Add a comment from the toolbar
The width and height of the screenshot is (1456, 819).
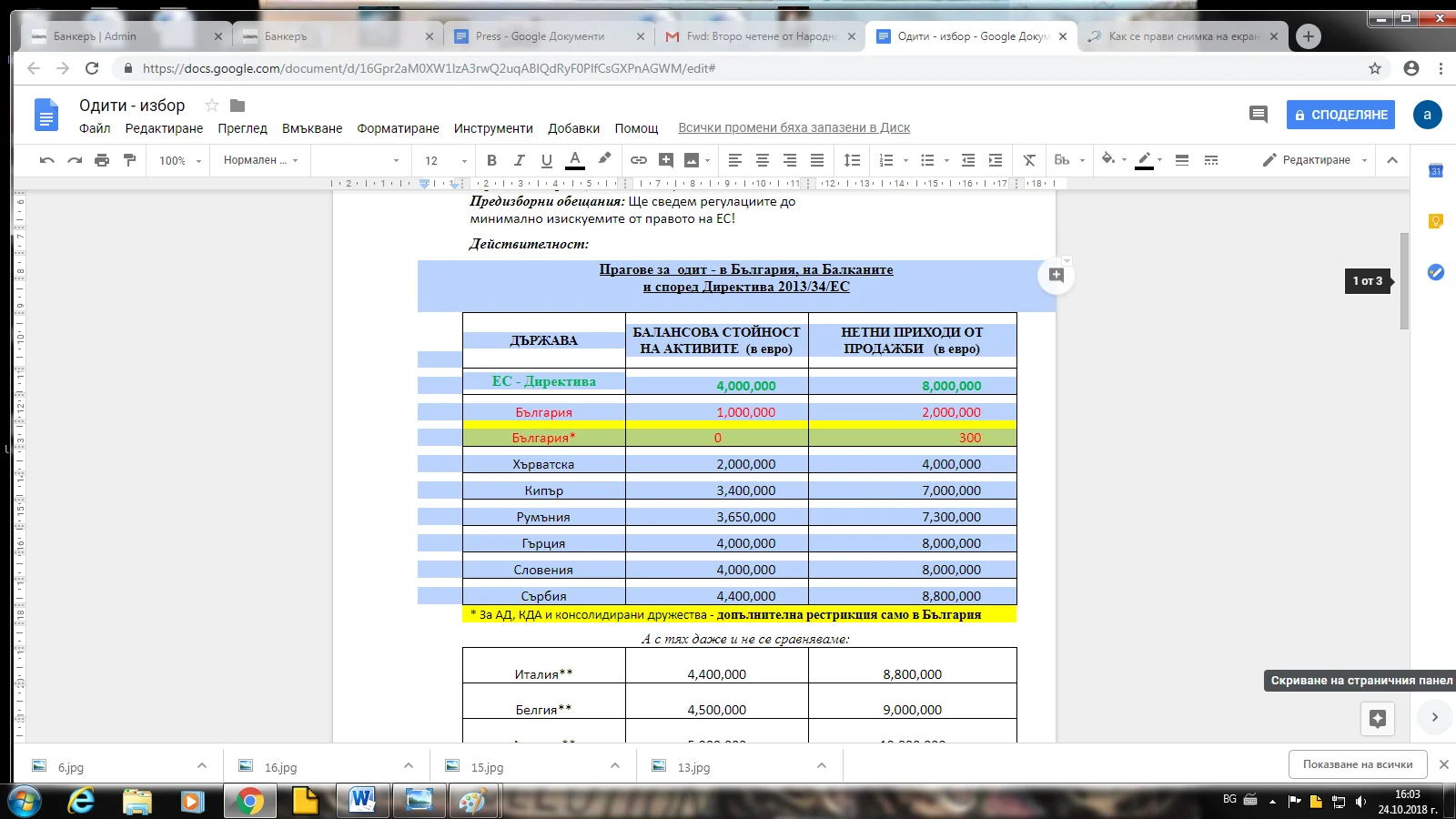(666, 160)
